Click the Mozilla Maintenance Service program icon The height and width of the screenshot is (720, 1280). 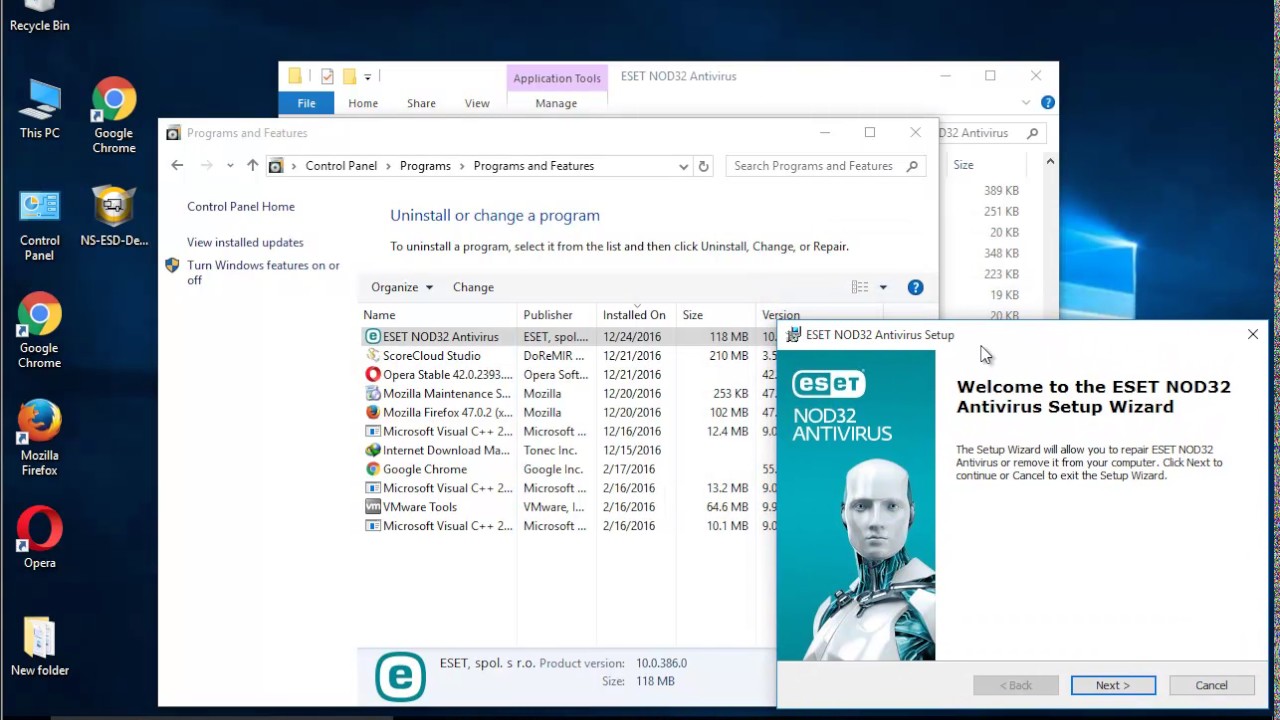tap(373, 394)
